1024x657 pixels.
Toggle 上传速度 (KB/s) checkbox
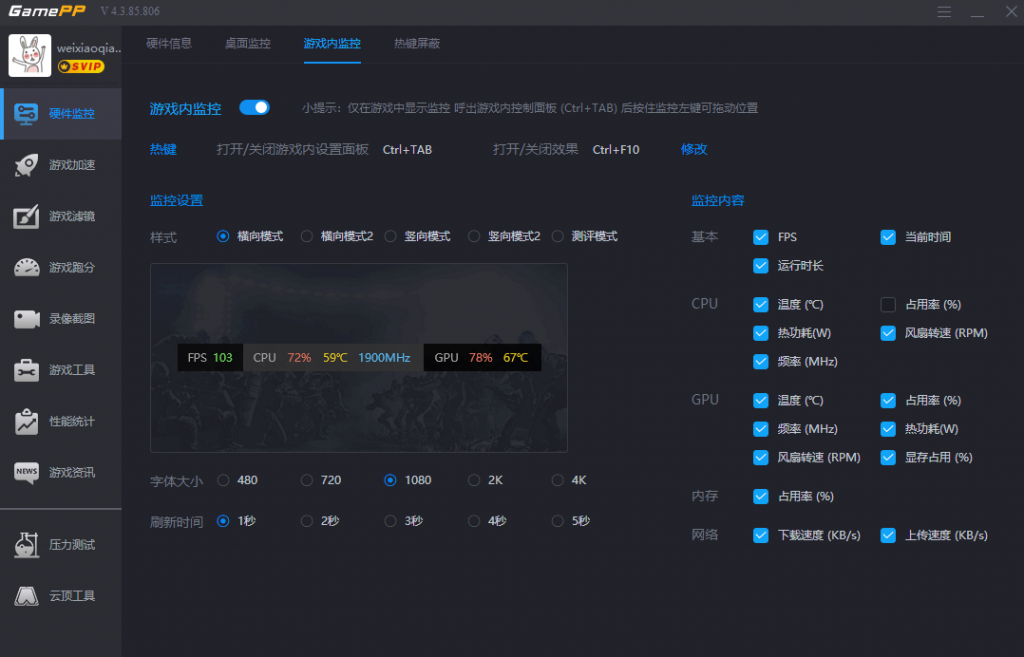click(x=888, y=536)
